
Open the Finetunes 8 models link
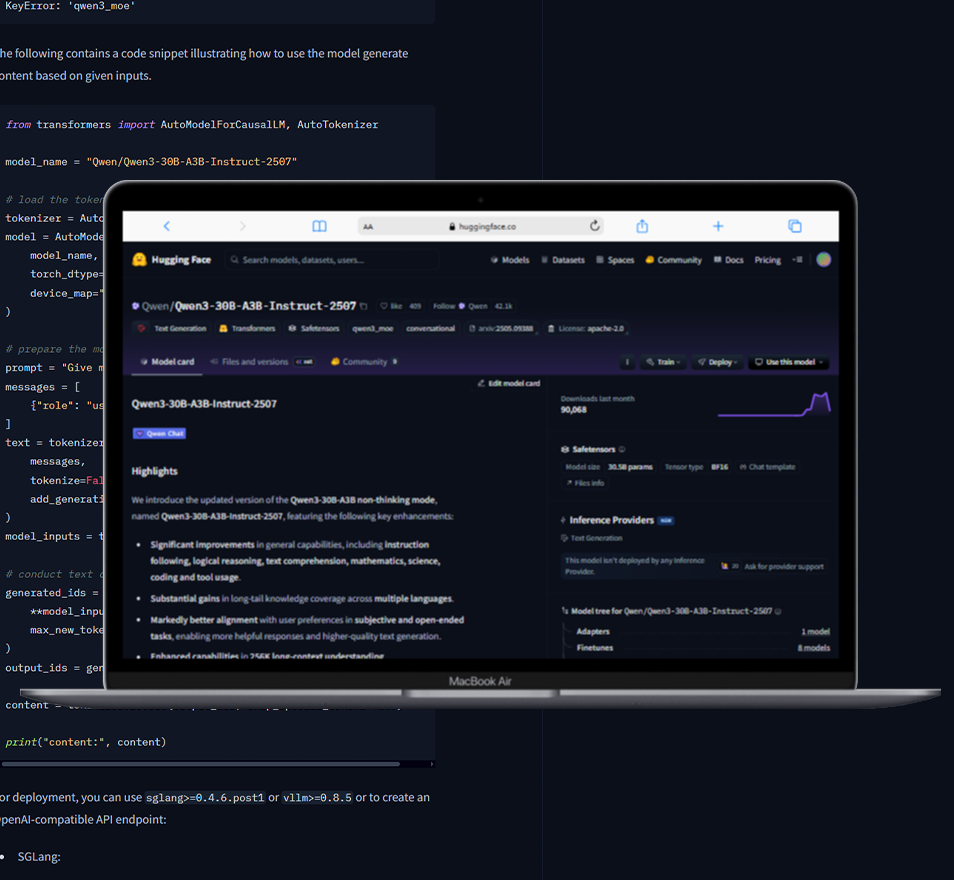coord(703,648)
